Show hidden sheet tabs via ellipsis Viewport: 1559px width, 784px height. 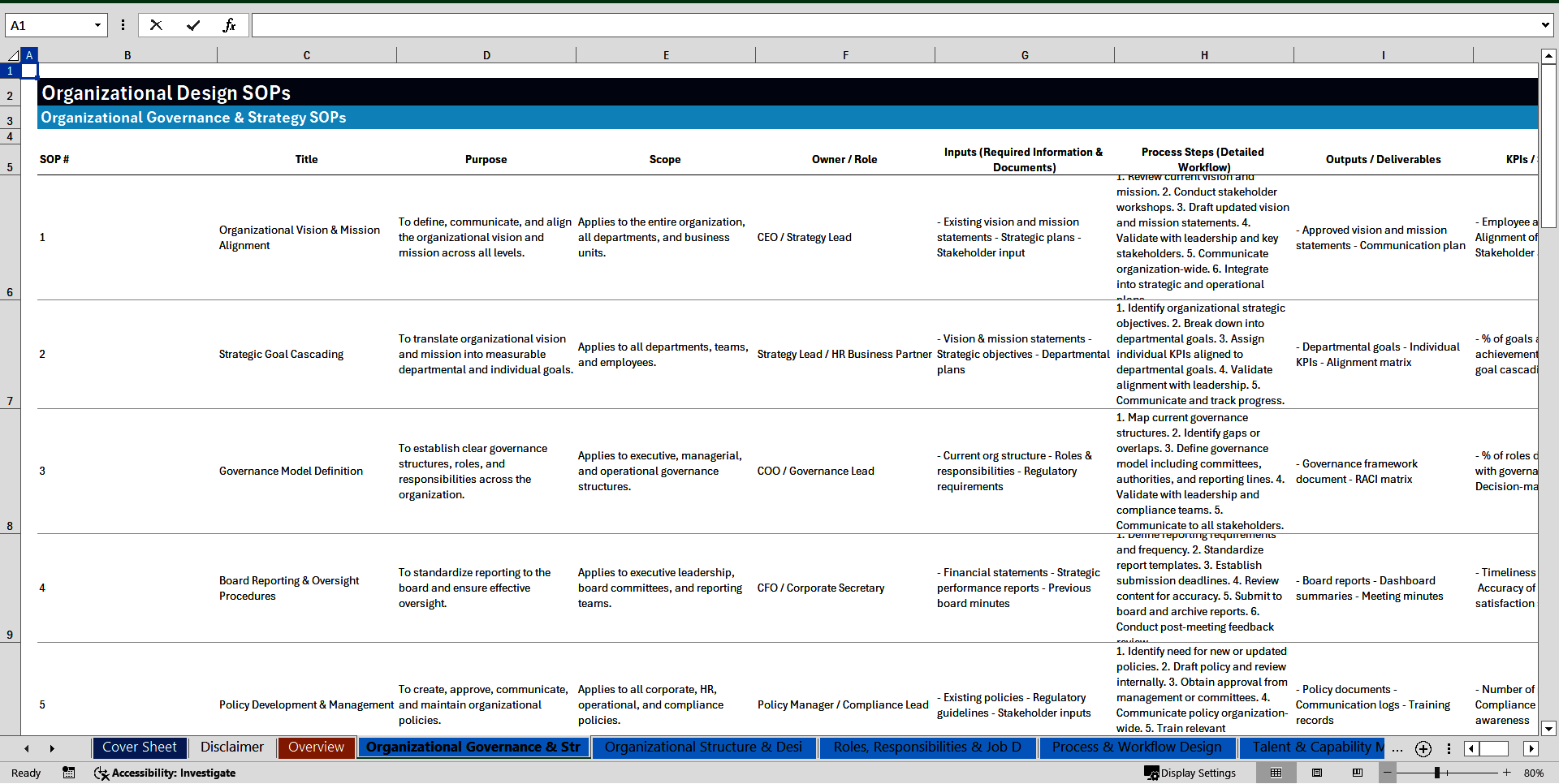pos(1397,748)
